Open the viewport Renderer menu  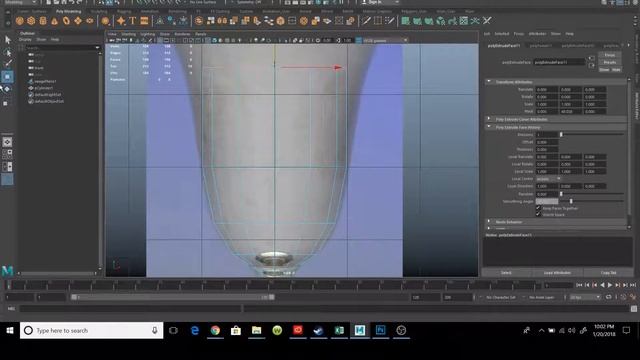pos(182,34)
